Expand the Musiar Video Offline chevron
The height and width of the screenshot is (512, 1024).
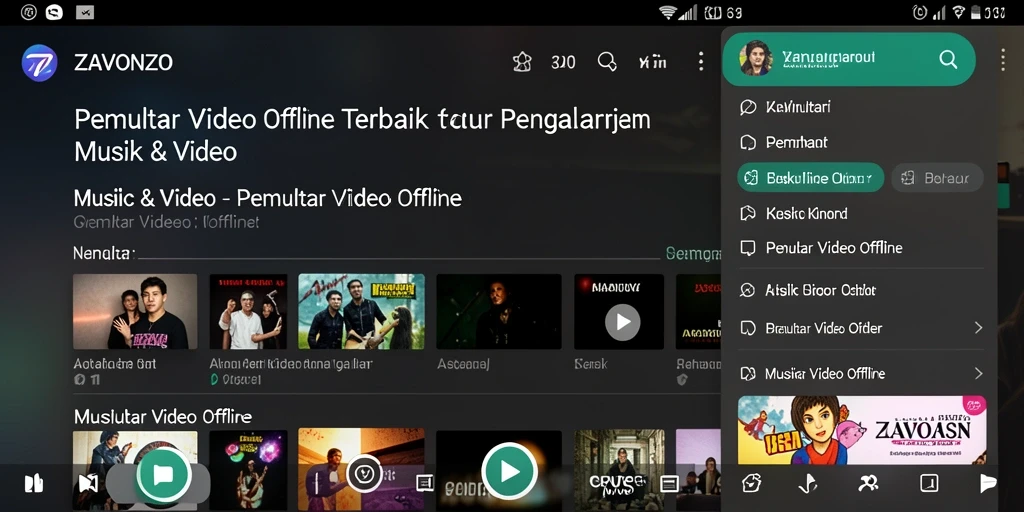coord(978,374)
